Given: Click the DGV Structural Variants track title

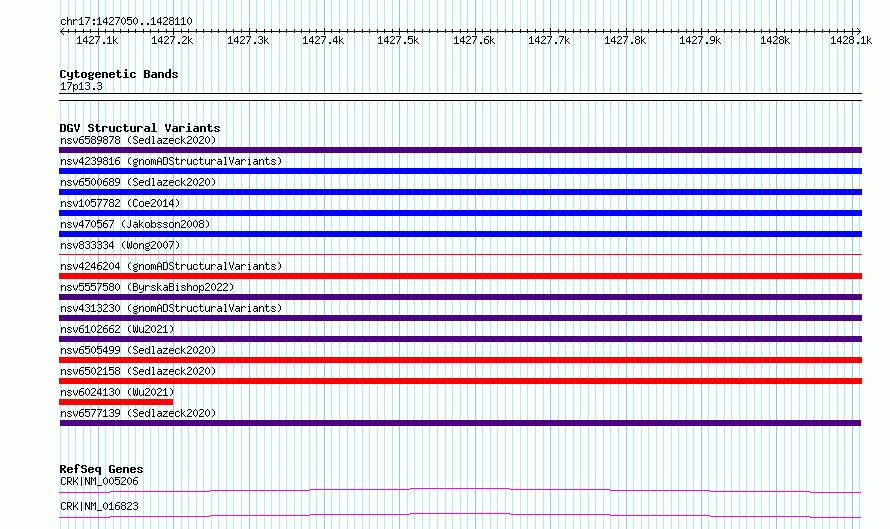Looking at the screenshot, I should 140,128.
